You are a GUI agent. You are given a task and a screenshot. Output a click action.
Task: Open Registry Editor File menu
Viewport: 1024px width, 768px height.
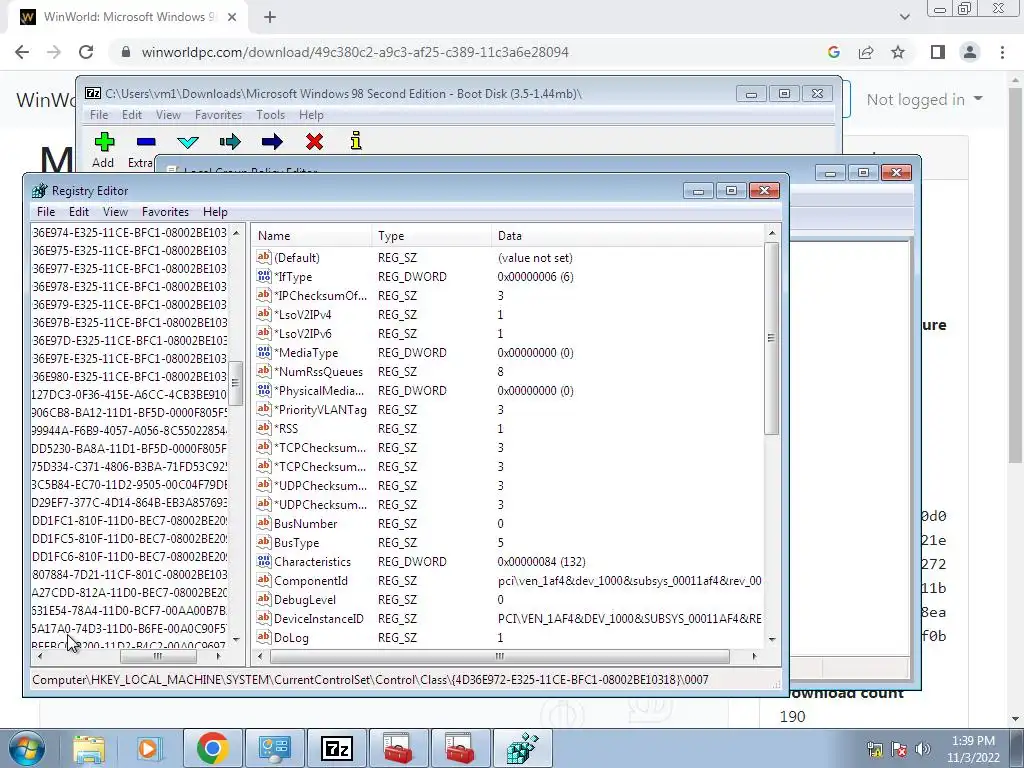coord(46,212)
